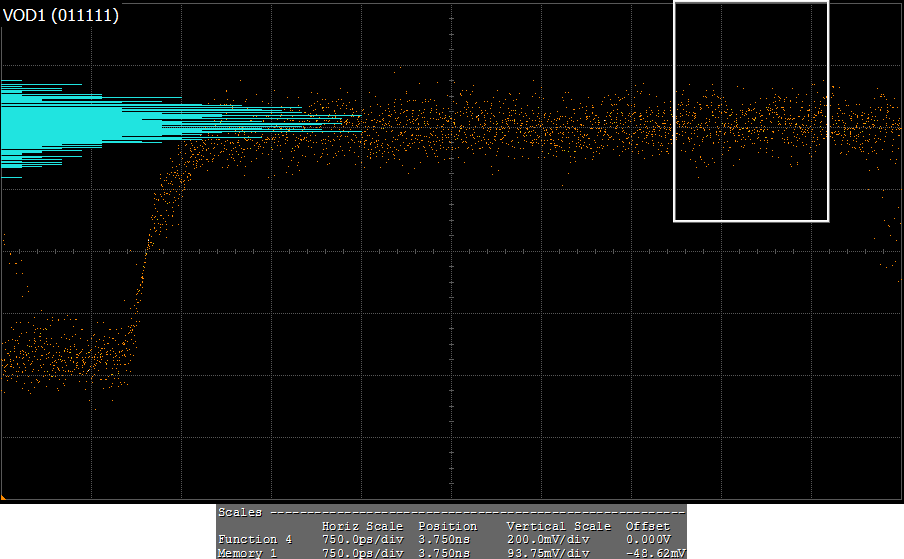The width and height of the screenshot is (904, 559).
Task: Select the Function 4 row label
Action: 255,539
